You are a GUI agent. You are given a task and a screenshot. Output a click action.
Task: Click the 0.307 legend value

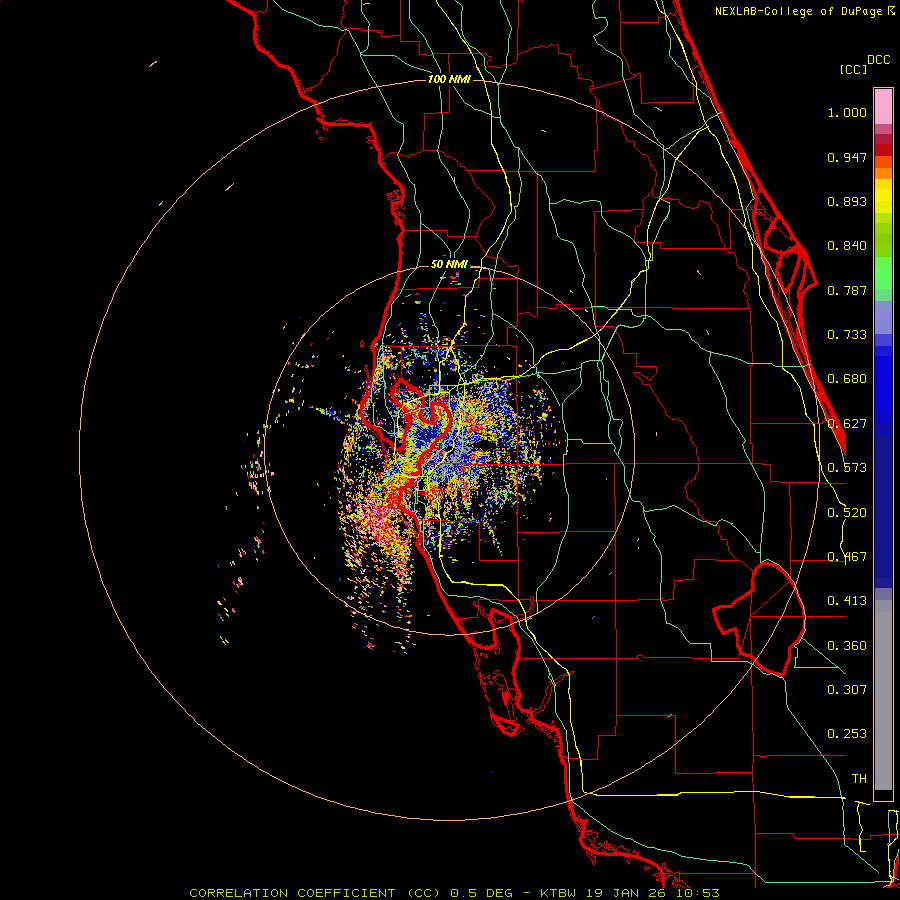pos(847,690)
